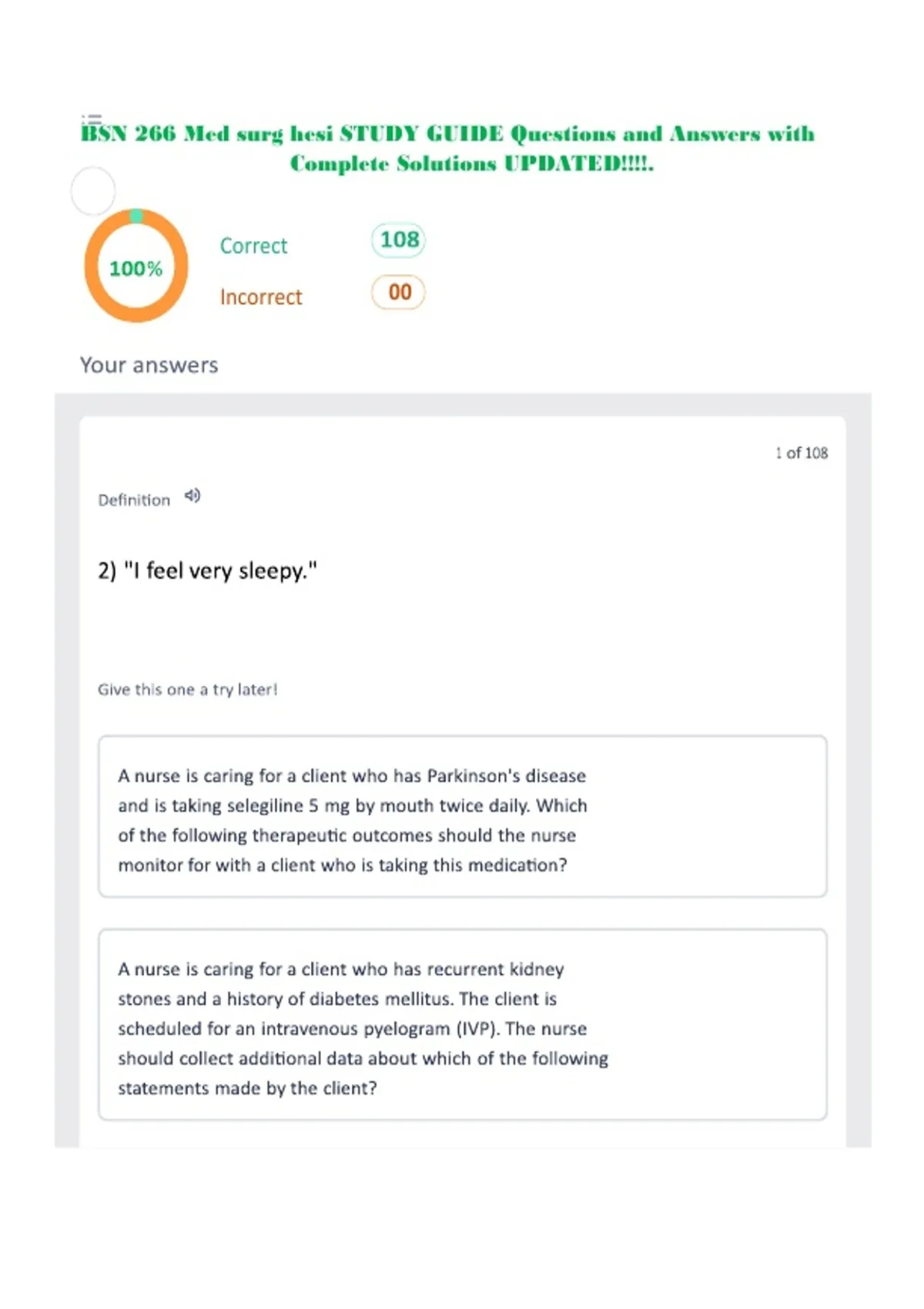Play audio with the speaker icon beside Definition

coord(192,496)
